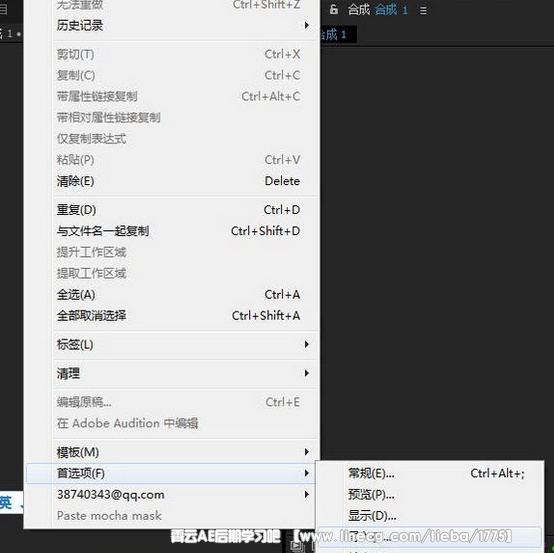Select 粘贴(P) menu entry
The width and height of the screenshot is (554, 553).
(172, 160)
